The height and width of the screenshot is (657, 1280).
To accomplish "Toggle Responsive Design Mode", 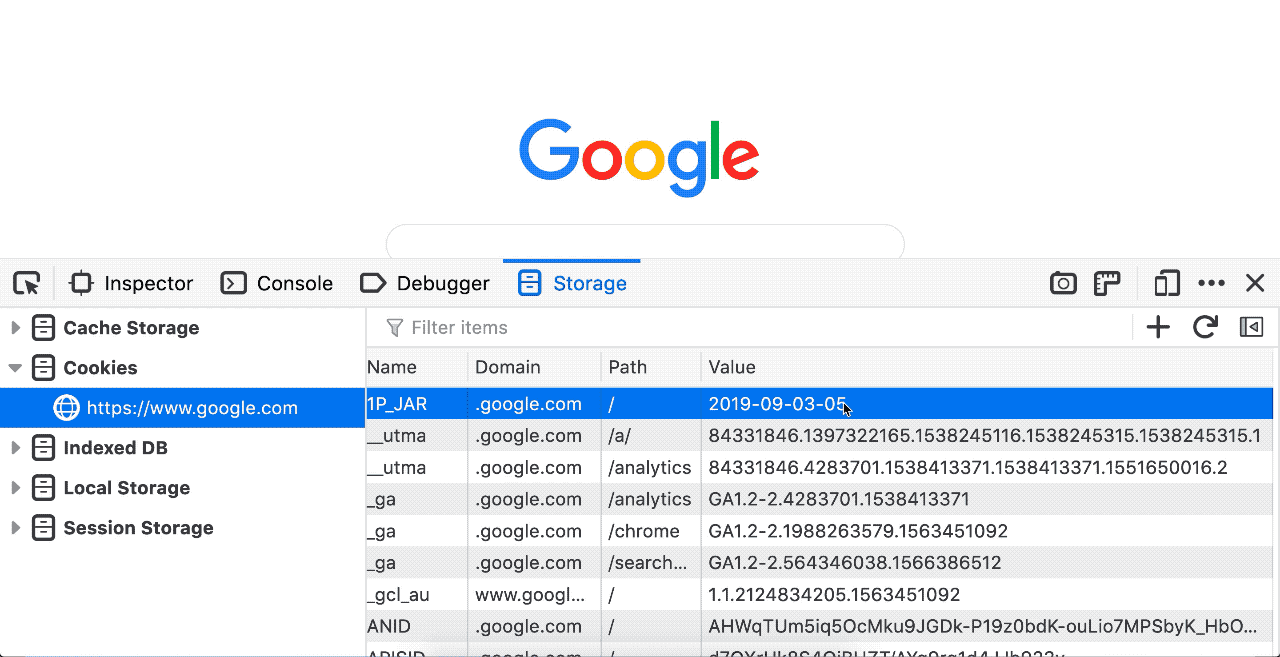I will coord(1166,283).
